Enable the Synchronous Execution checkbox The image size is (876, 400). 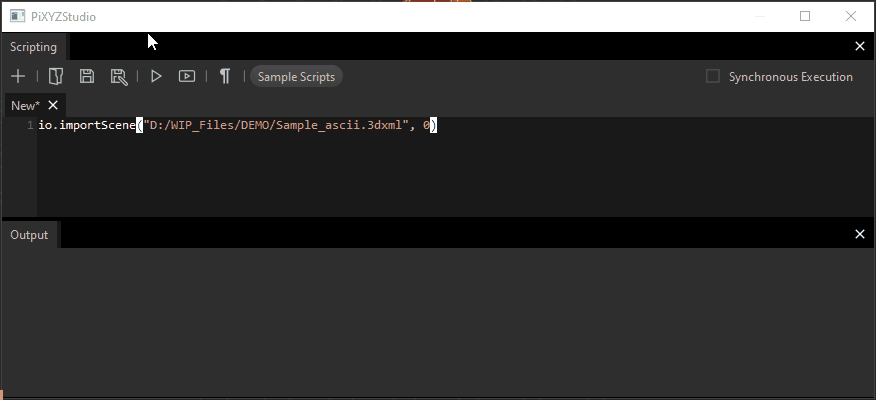coord(713,76)
